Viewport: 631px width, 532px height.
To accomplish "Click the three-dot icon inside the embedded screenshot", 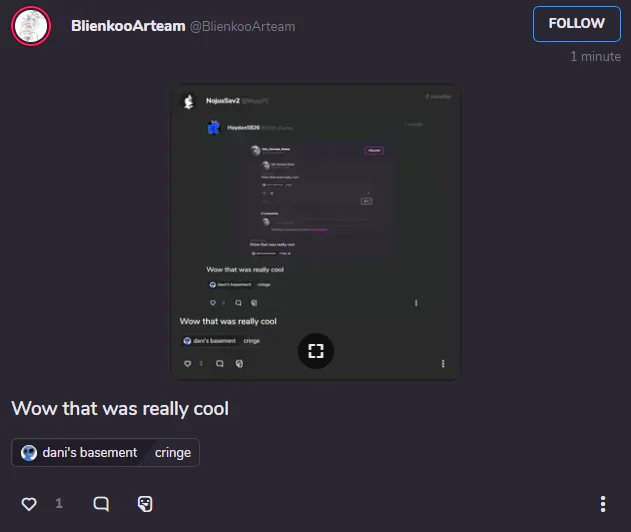I will 443,364.
